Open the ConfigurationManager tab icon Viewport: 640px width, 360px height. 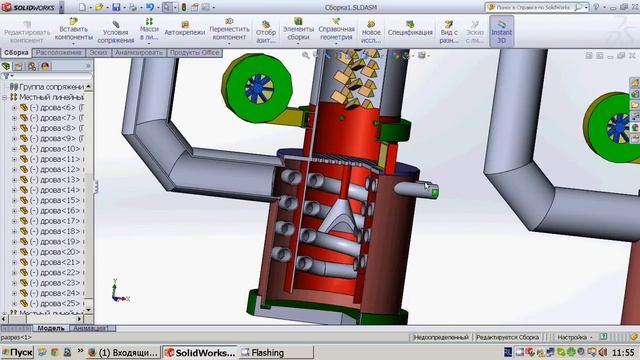pos(32,66)
